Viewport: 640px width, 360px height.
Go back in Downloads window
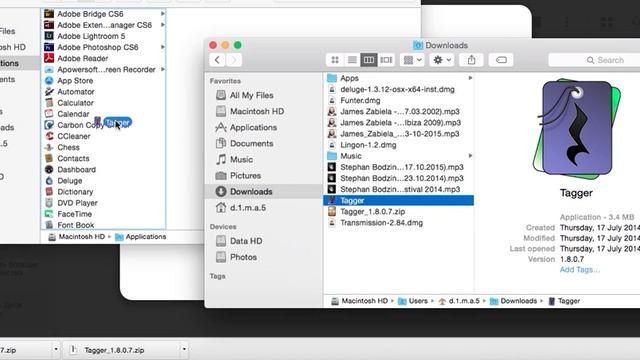click(x=218, y=60)
